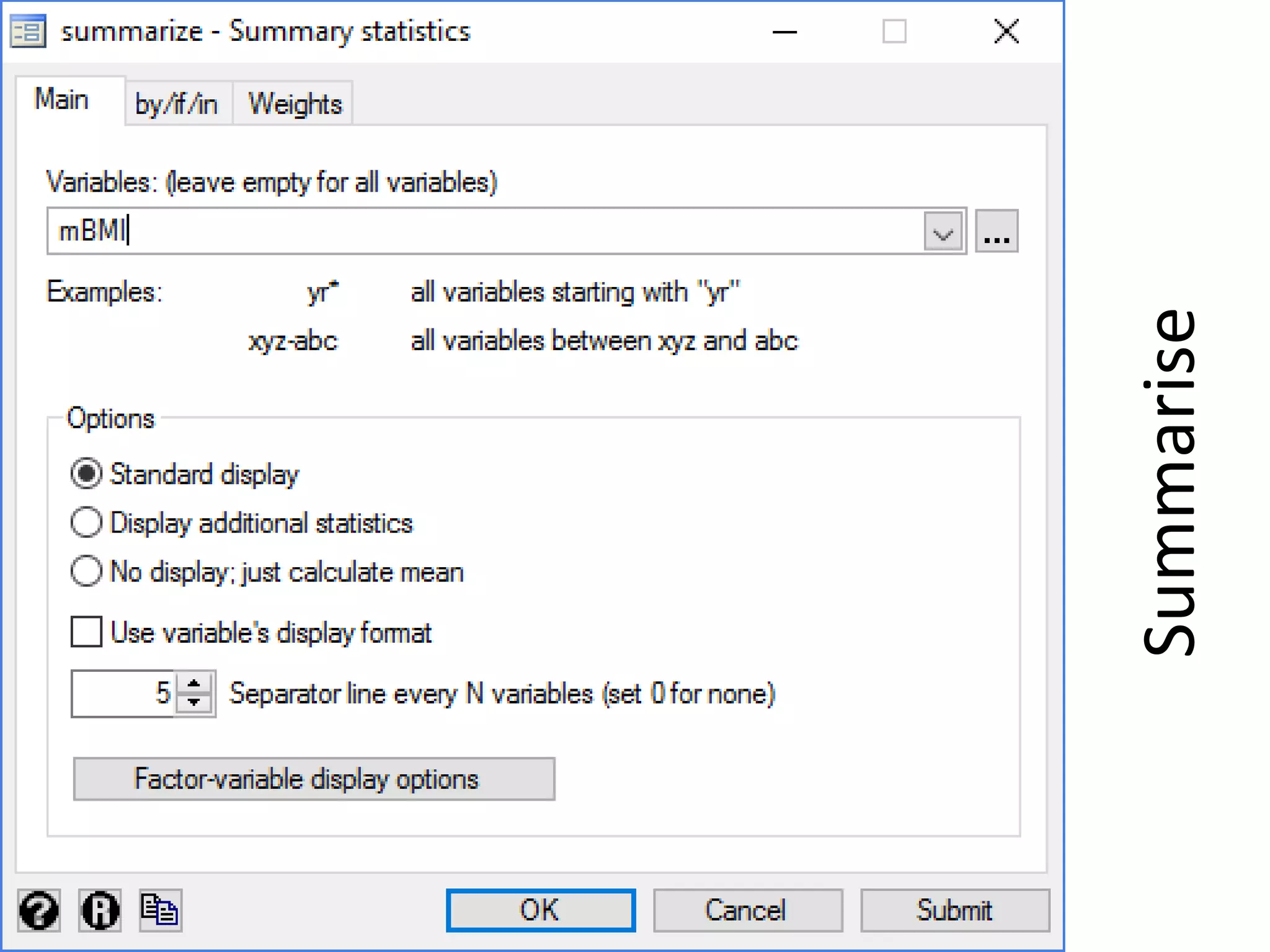Click the Reset dialog icon
Screen dimensions: 1270x952
coord(100,910)
